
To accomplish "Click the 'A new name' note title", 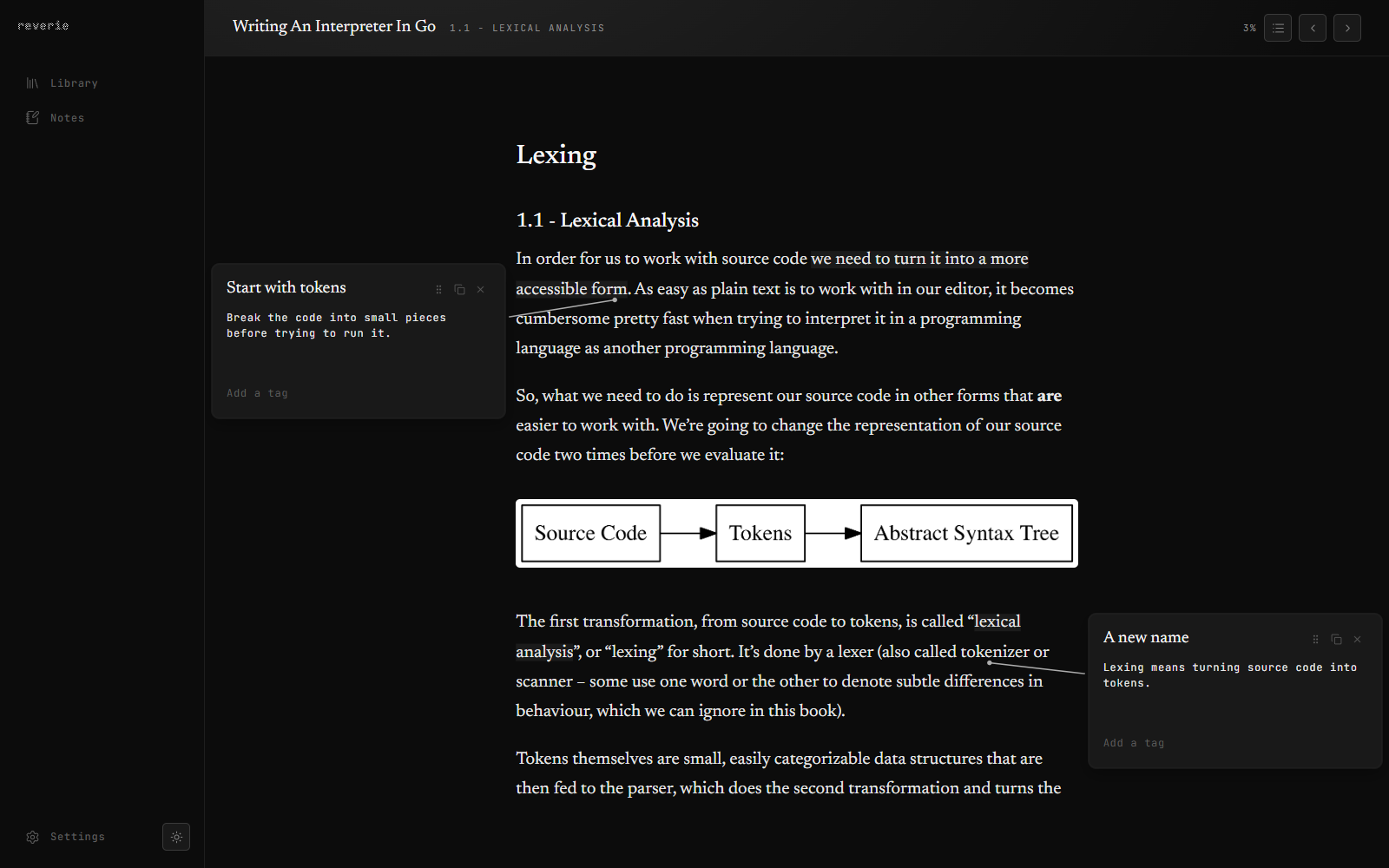I will 1146,637.
